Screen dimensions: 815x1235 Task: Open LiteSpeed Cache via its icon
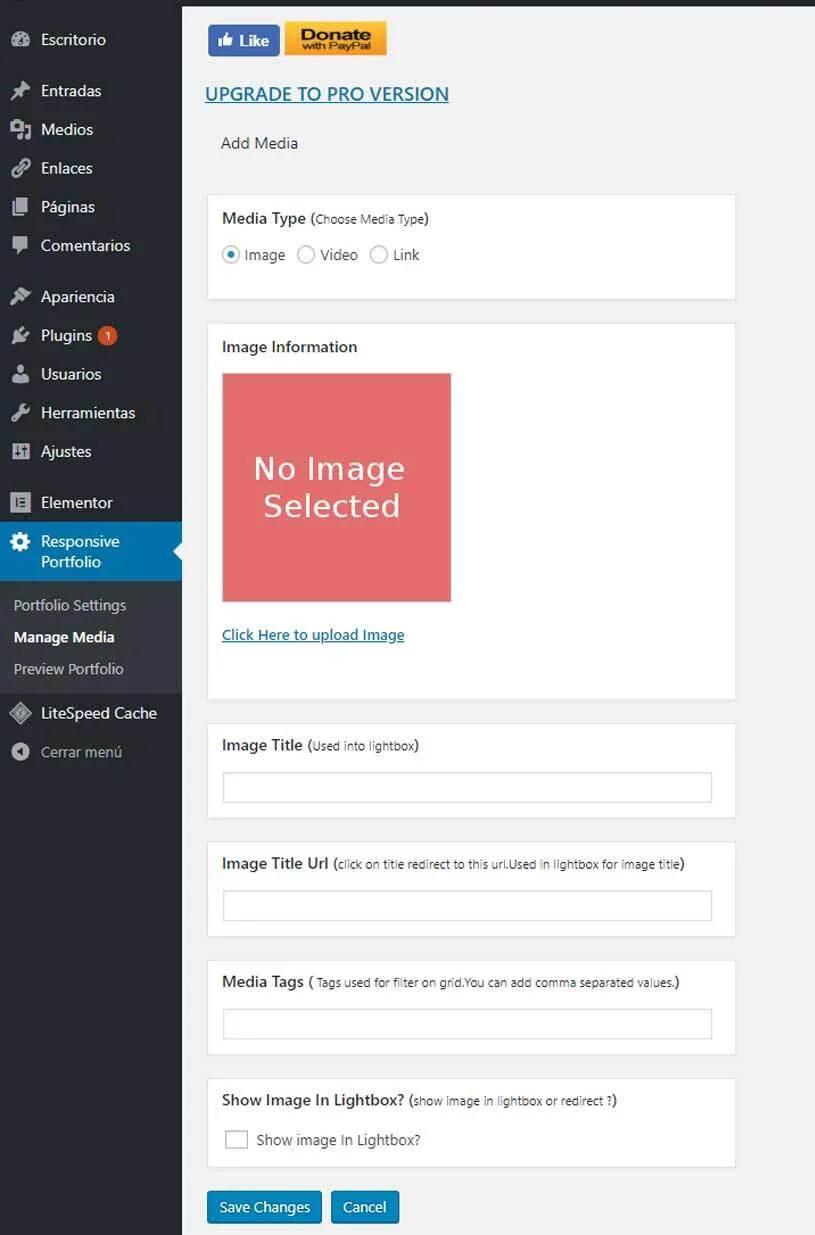(19, 712)
